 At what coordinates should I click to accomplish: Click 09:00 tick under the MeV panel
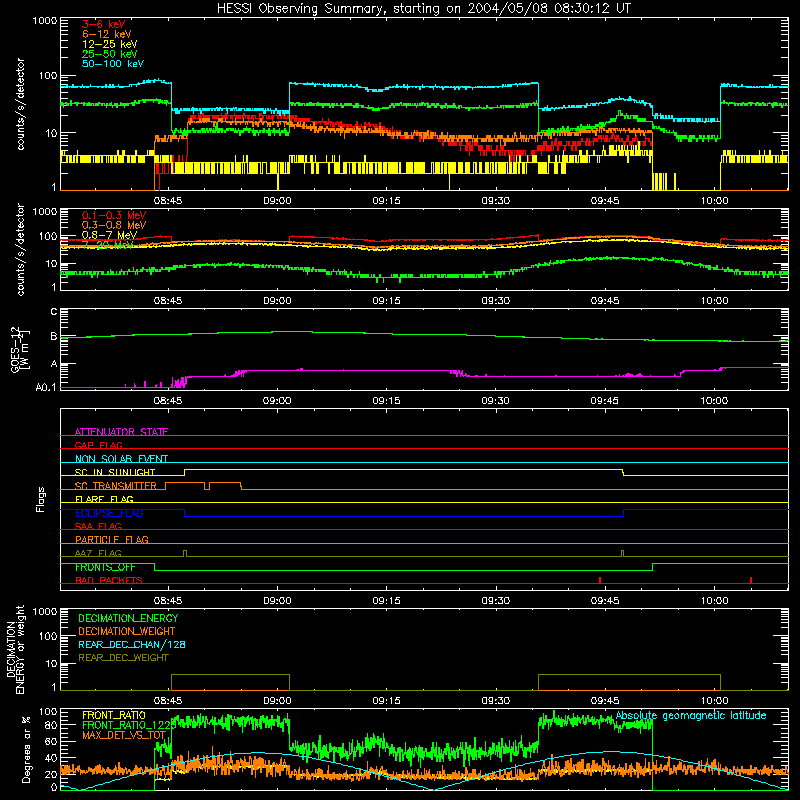277,301
